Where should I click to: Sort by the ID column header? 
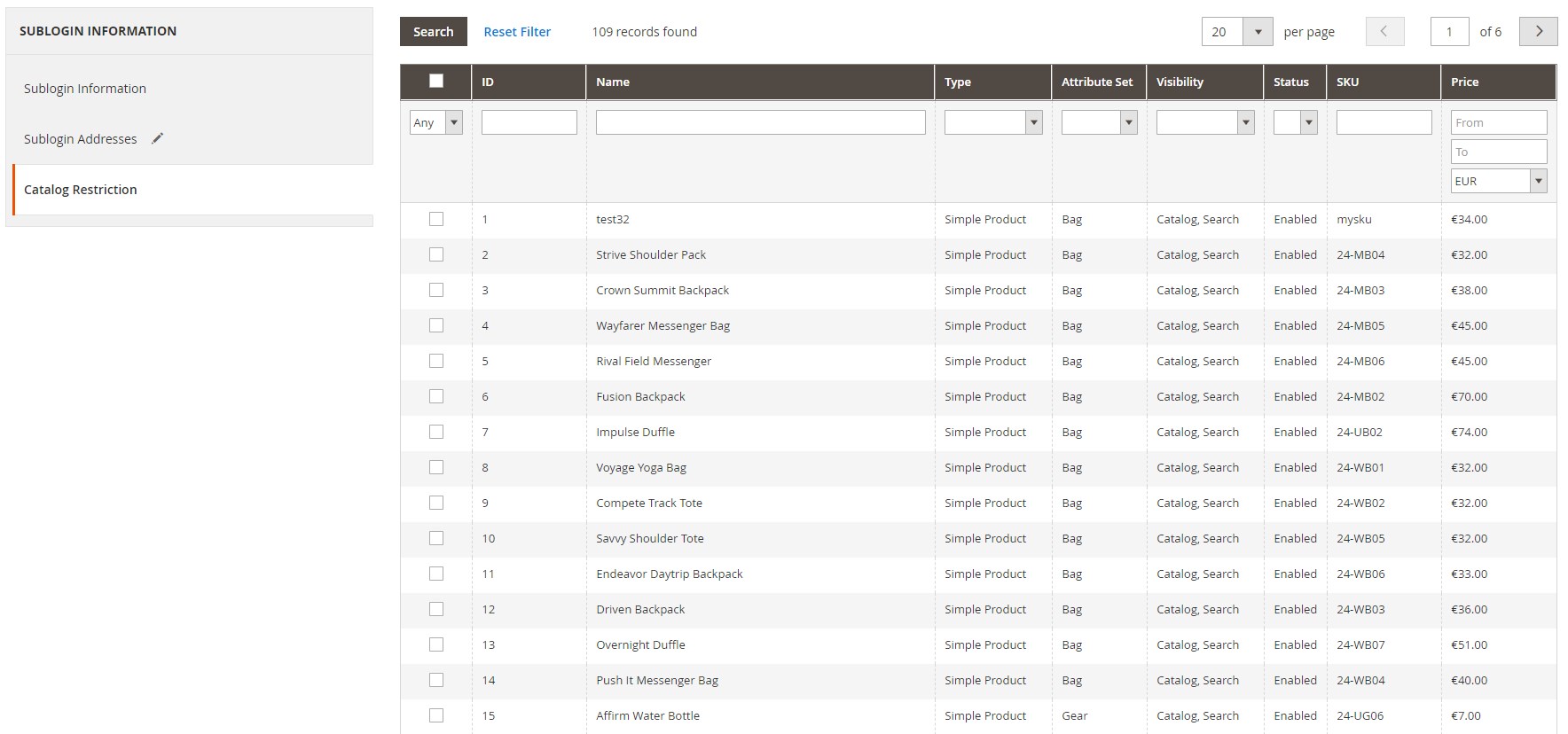click(529, 82)
